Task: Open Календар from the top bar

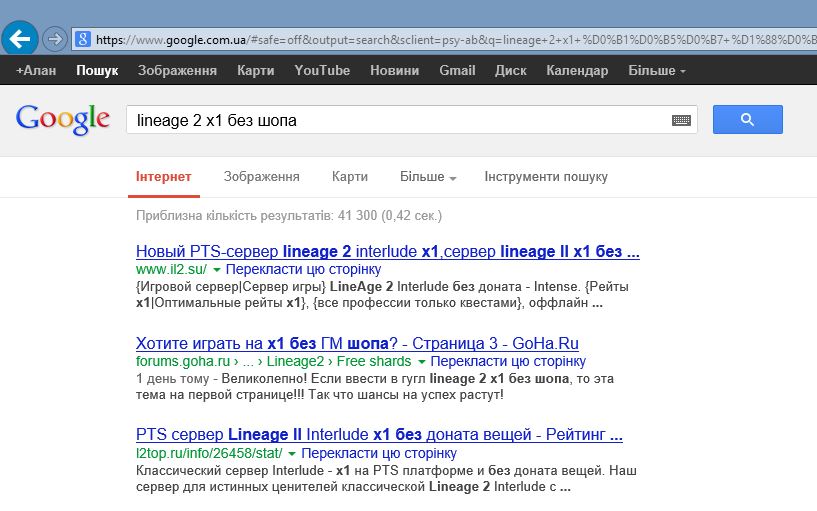Action: click(577, 70)
